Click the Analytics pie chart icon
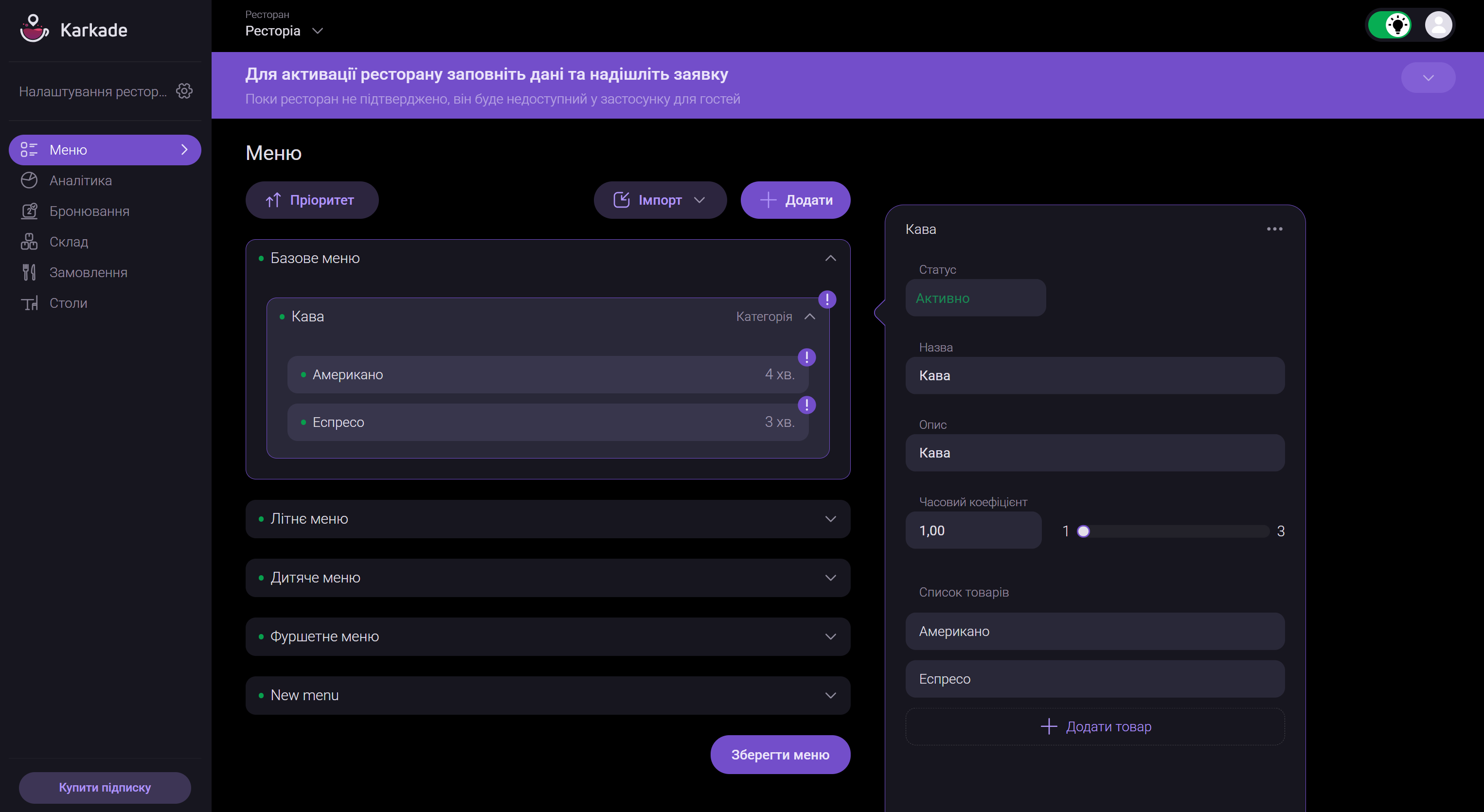1484x812 pixels. [29, 180]
